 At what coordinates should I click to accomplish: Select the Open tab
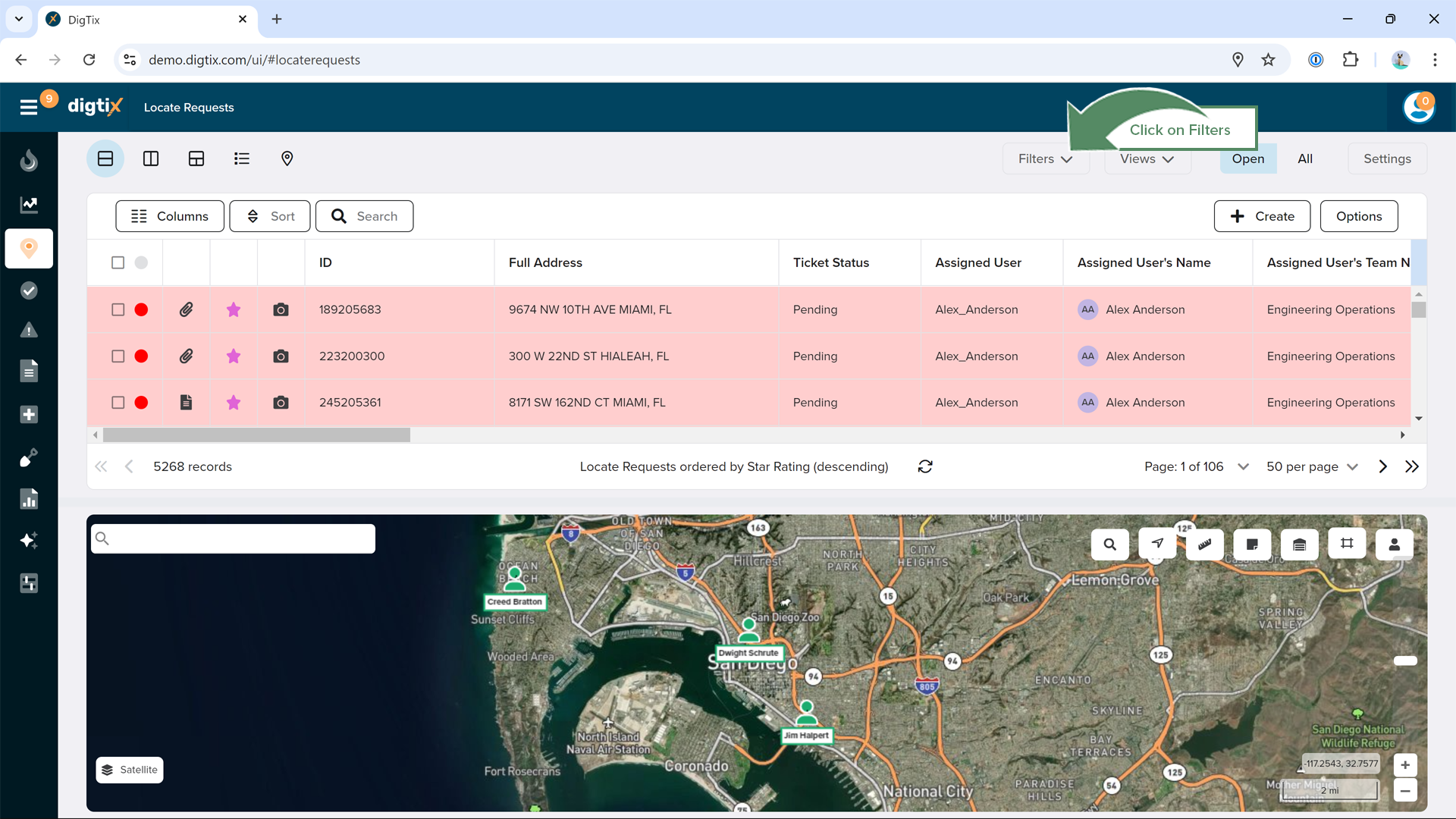(x=1247, y=158)
